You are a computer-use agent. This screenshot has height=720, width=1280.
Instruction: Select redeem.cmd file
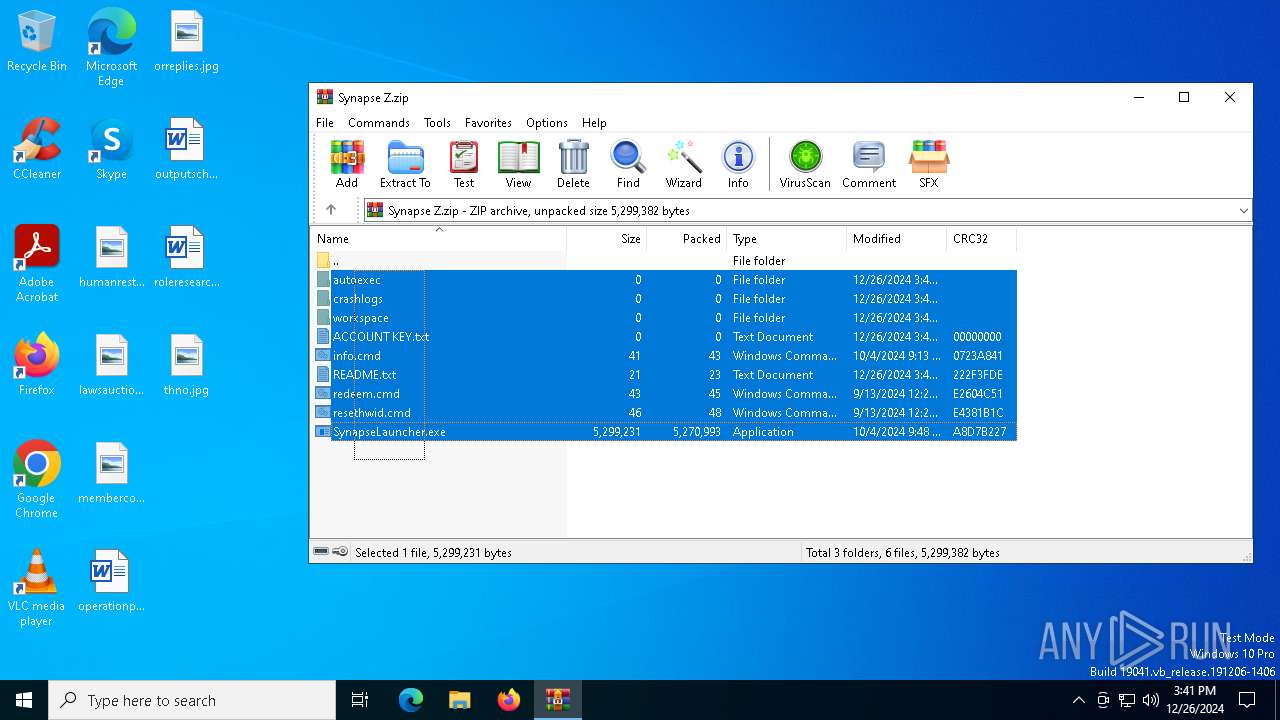pos(664,394)
